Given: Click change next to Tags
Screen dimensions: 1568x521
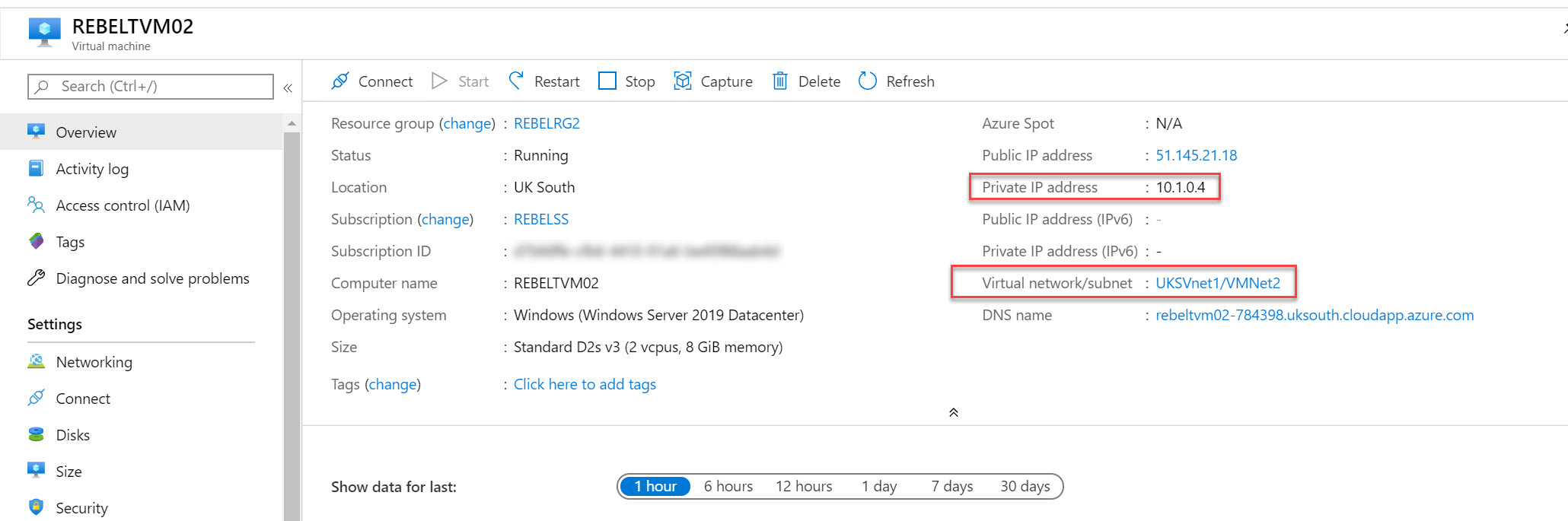Looking at the screenshot, I should 393,384.
